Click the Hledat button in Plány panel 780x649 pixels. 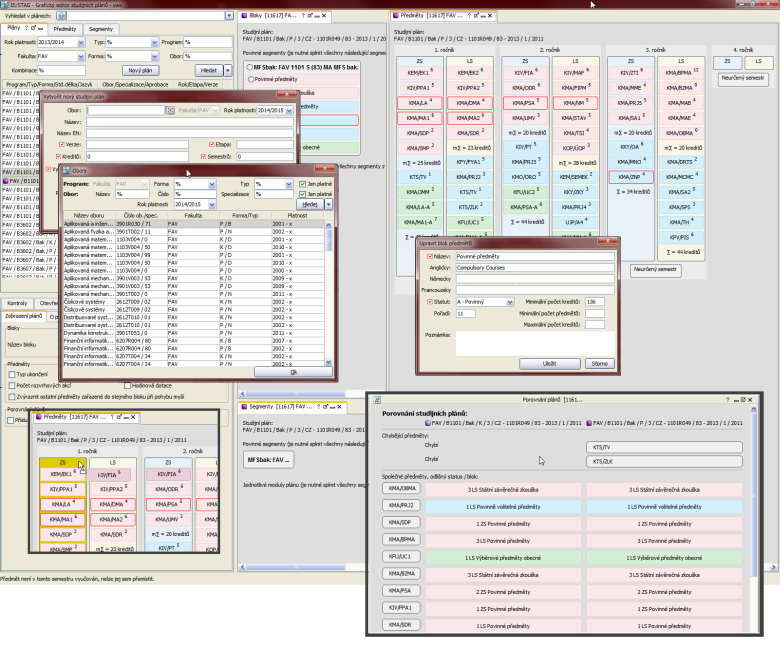tap(209, 71)
